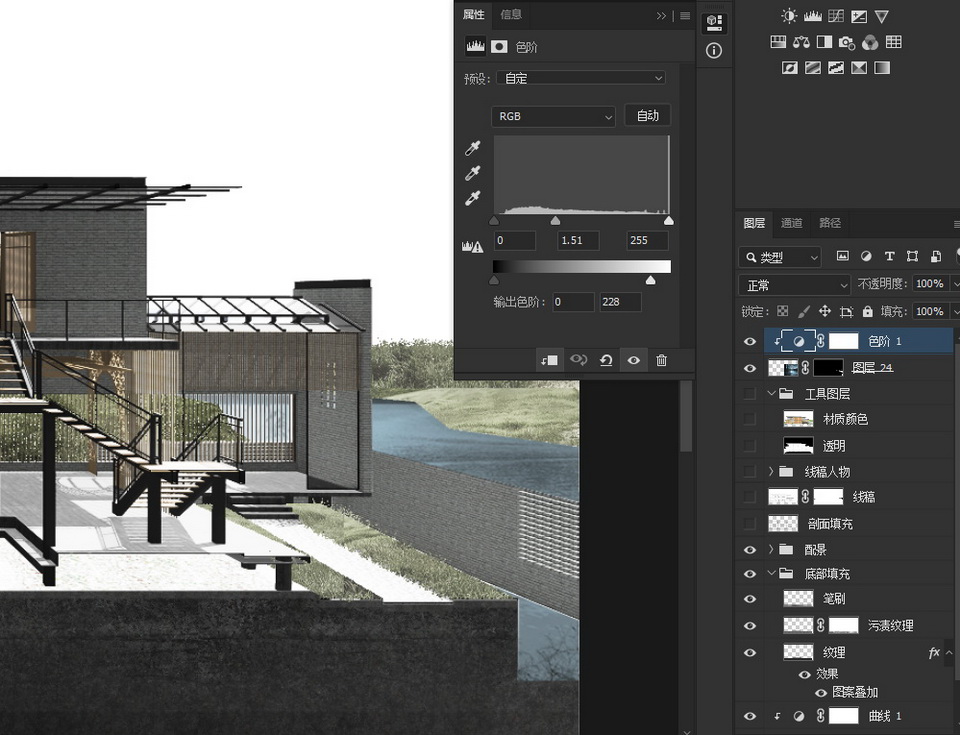Screen dimensions: 960x735
Task: Click the Channel Mixer adjustment icon
Action: point(870,42)
